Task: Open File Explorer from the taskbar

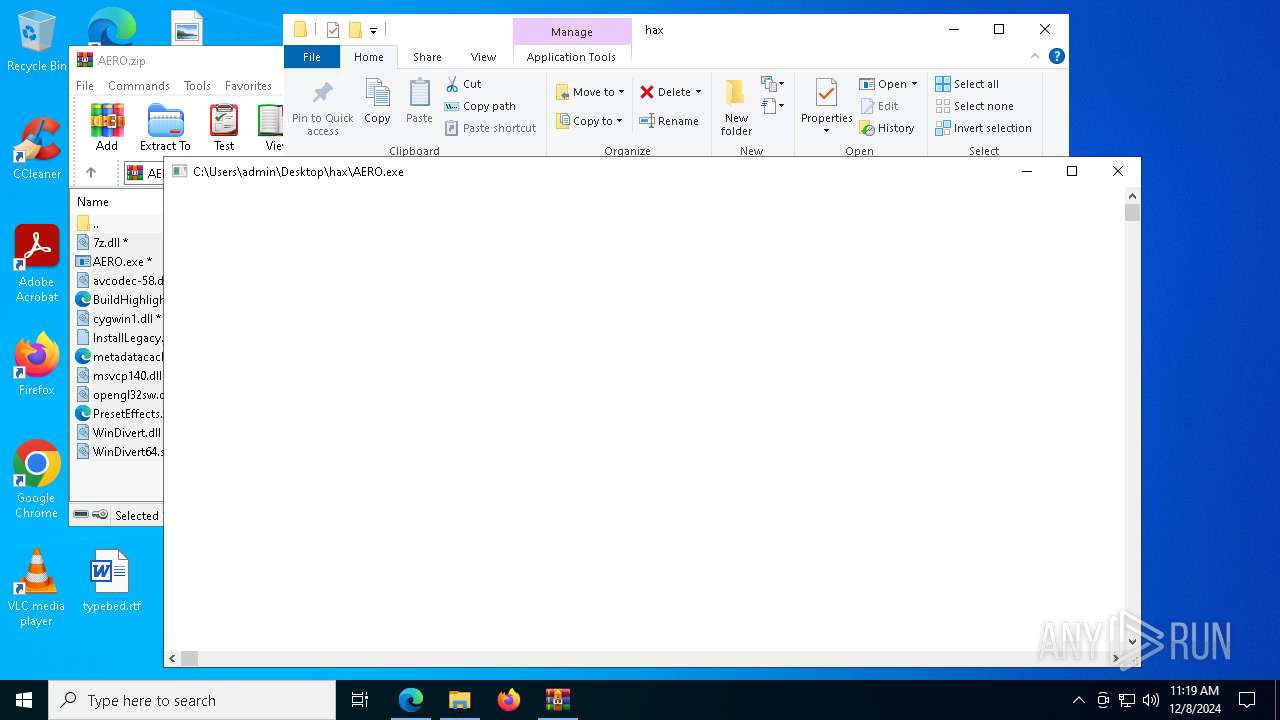Action: point(459,700)
